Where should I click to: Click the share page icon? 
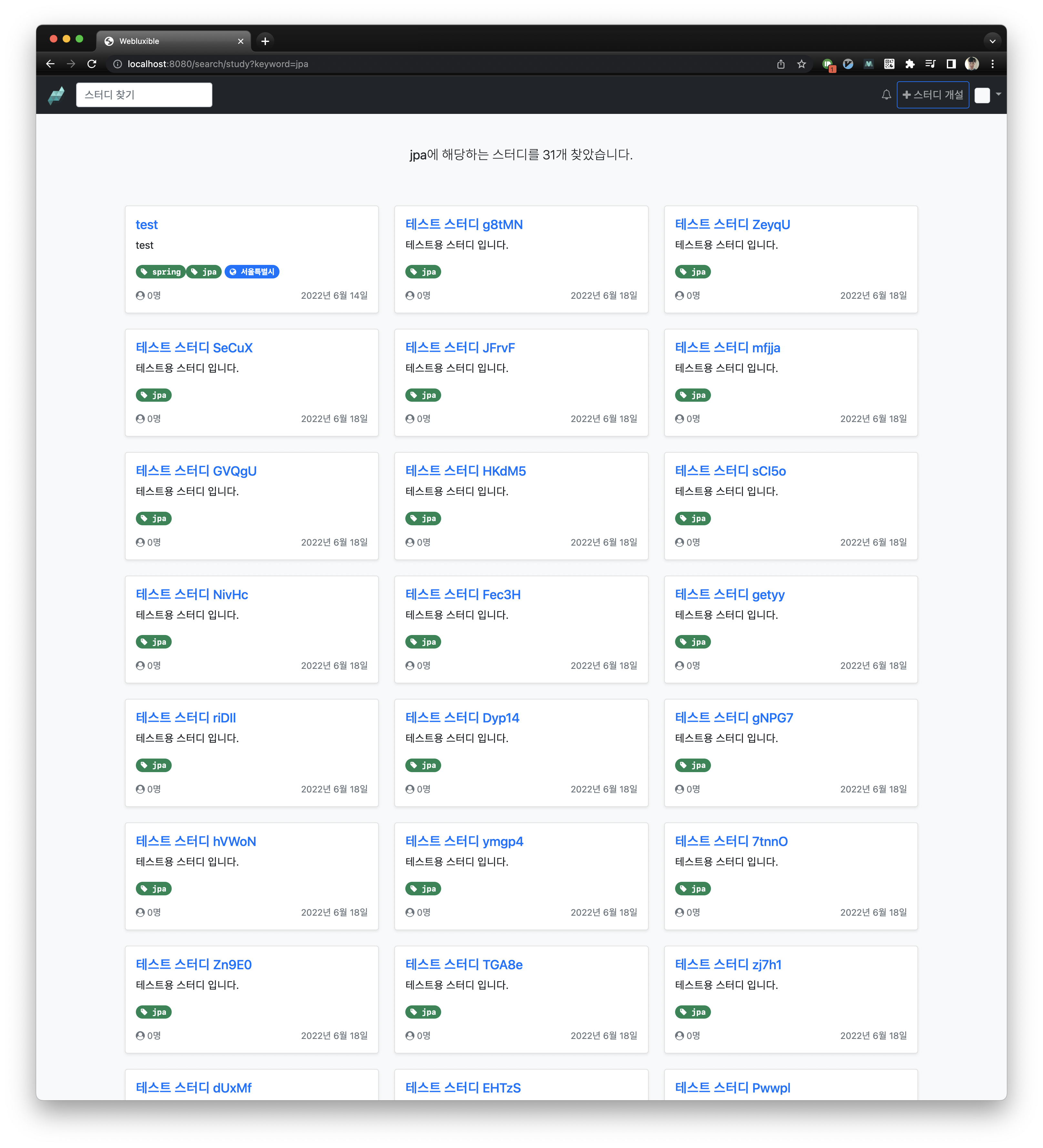(781, 64)
